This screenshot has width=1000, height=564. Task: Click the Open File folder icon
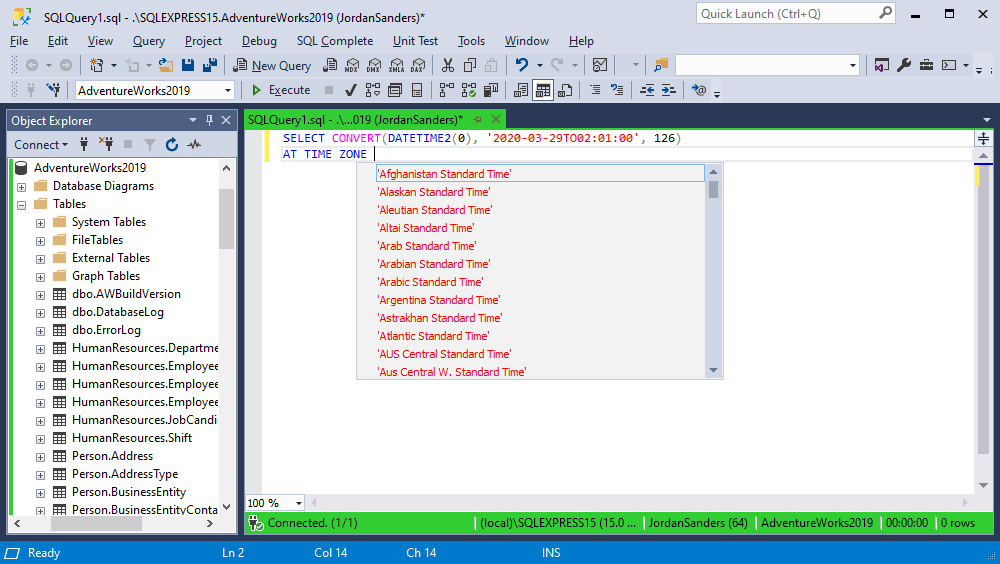(x=166, y=65)
